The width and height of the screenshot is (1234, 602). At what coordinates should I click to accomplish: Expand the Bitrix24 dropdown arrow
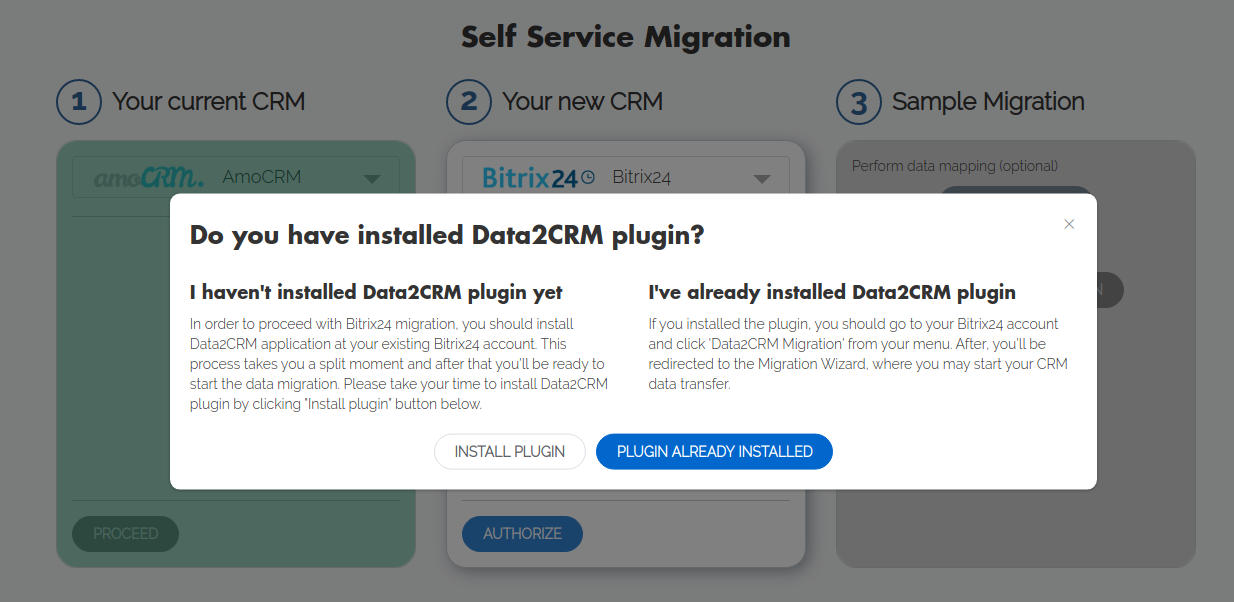coord(762,179)
